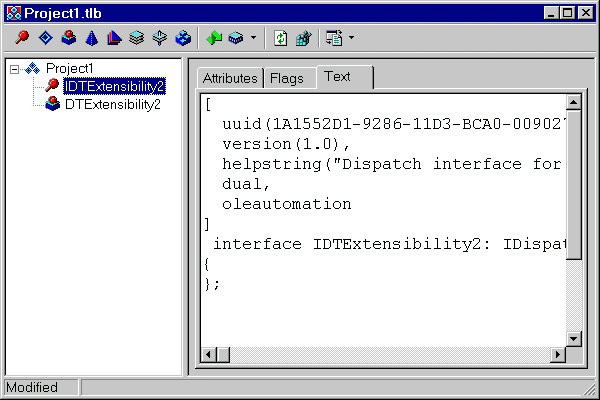Viewport: 600px width, 400px height.
Task: Click the New Union toolbar icon
Action: tap(159, 39)
